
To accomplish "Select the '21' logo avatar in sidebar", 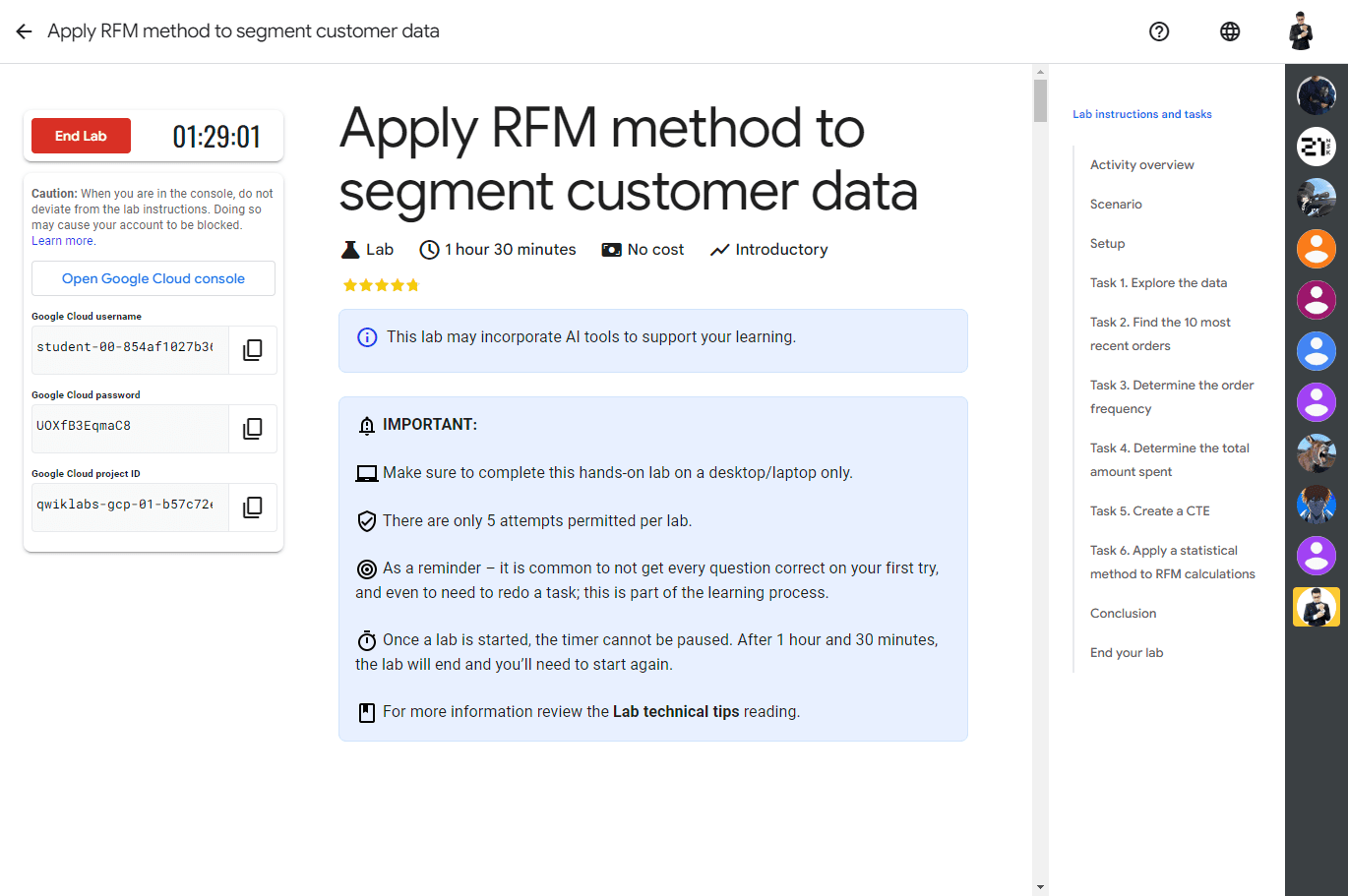I will point(1316,147).
